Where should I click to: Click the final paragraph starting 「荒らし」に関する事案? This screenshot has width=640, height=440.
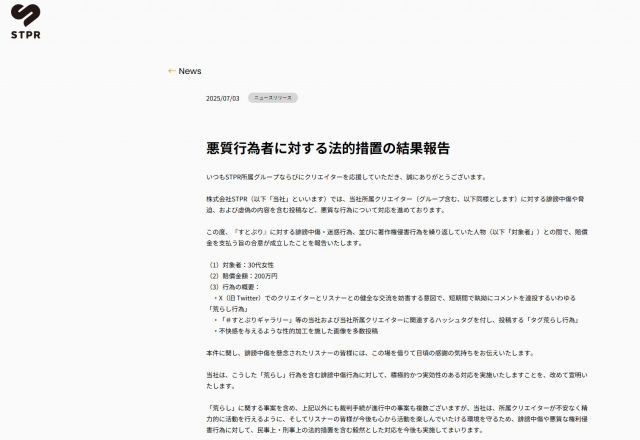pyautogui.click(x=397, y=419)
